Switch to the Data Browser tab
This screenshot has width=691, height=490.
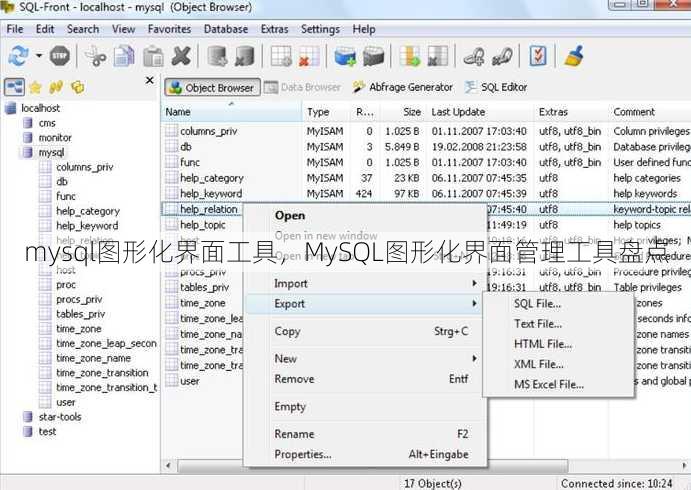pyautogui.click(x=303, y=87)
